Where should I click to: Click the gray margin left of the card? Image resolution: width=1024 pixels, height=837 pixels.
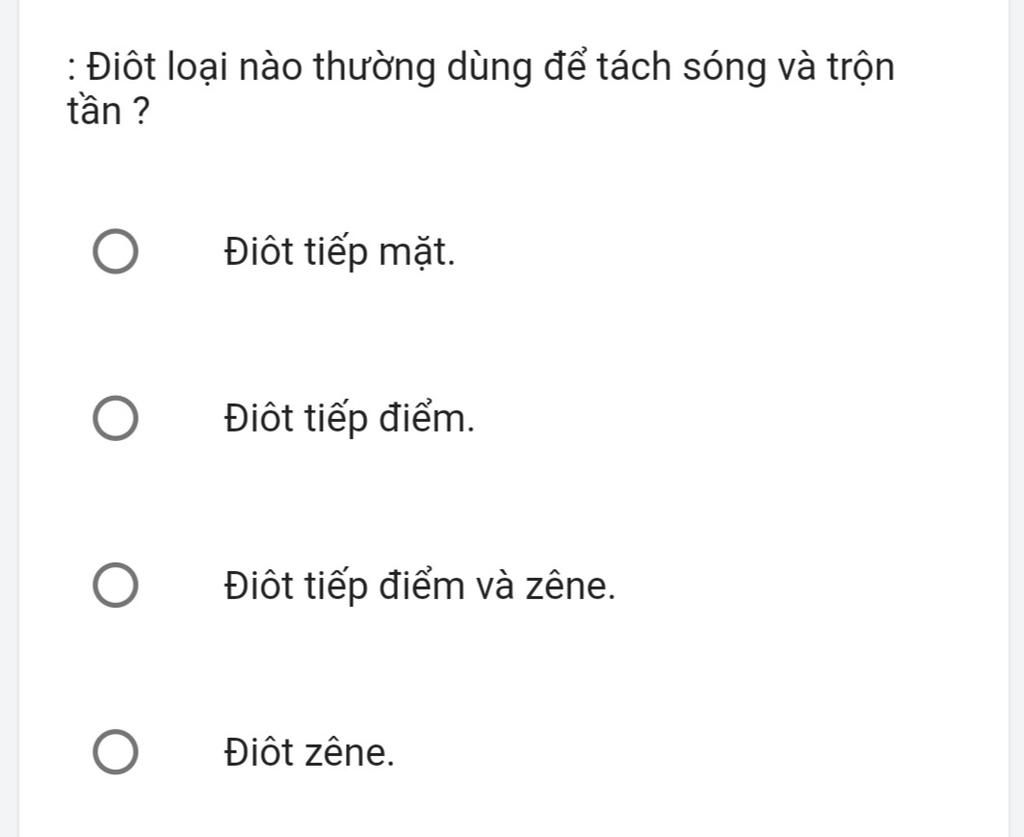pos(9,418)
